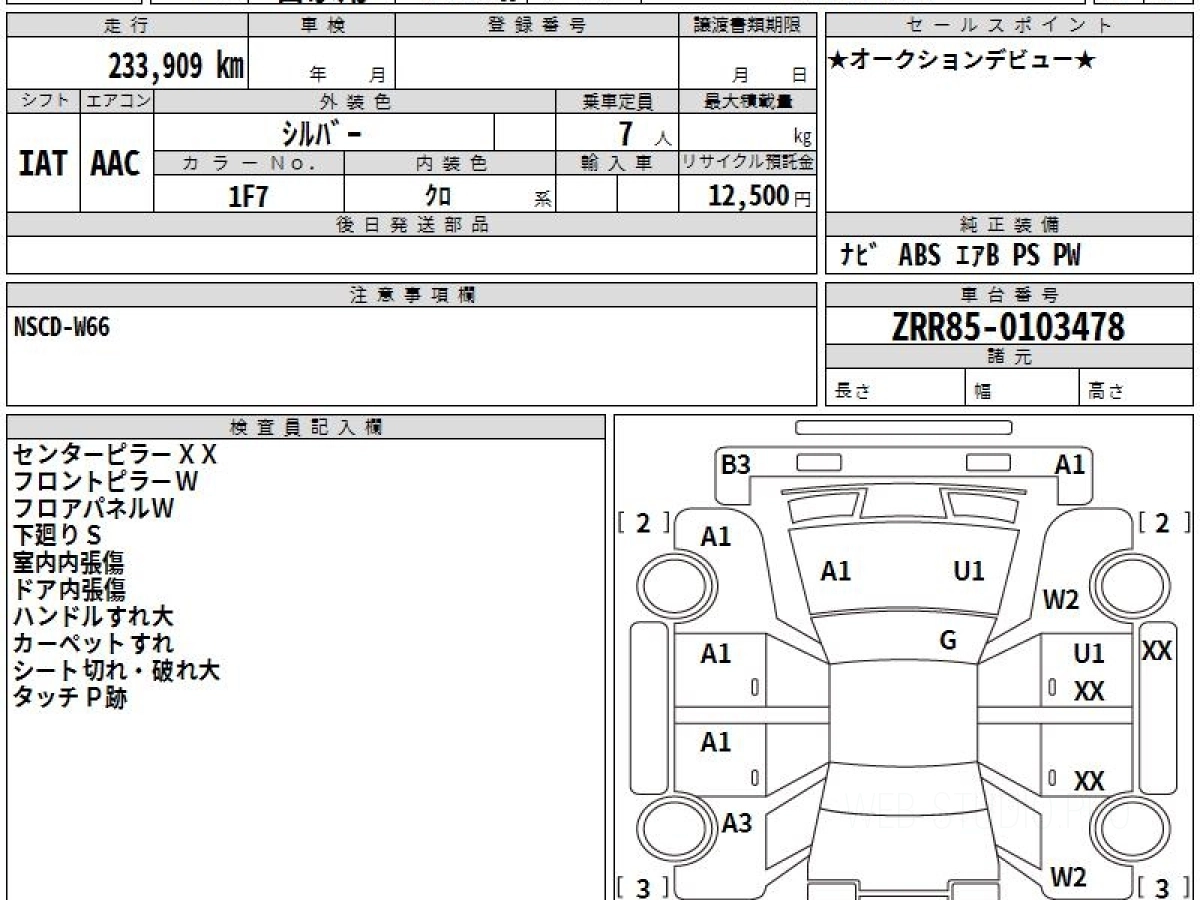Click the 諸元 header

[1009, 357]
